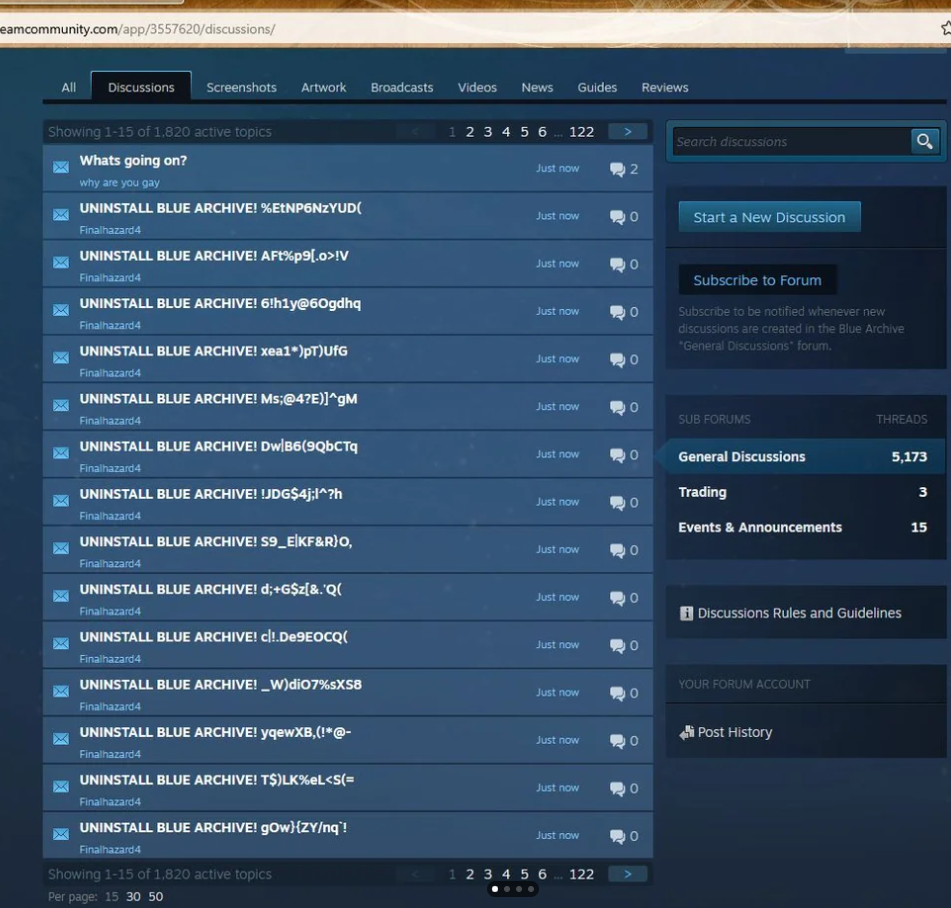Click envelope icon beside 'T$)LK%eL<S(=' topic
Viewport: 951px width, 908px height.
coord(61,787)
